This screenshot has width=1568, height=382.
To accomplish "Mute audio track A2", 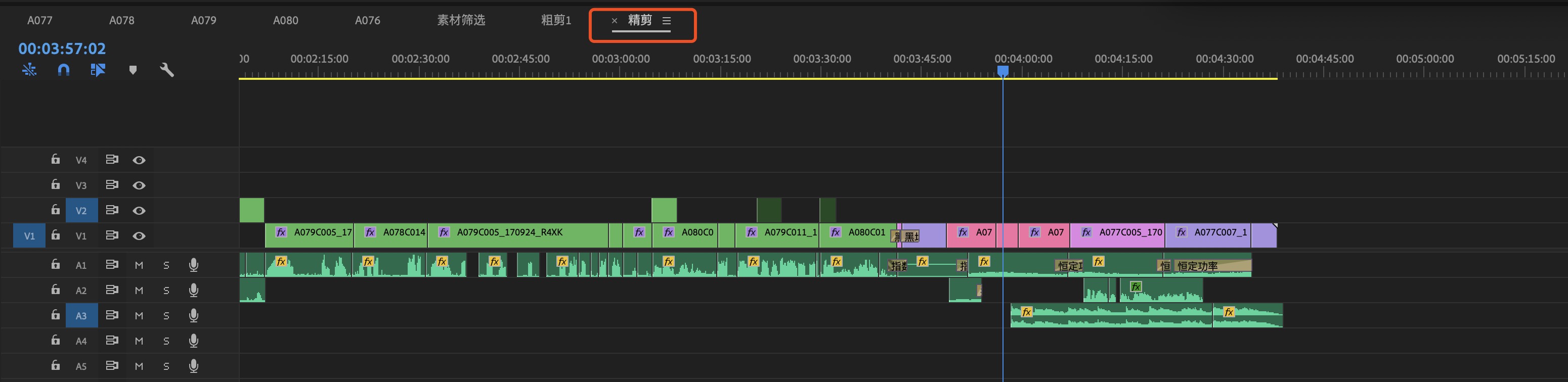I will 139,290.
